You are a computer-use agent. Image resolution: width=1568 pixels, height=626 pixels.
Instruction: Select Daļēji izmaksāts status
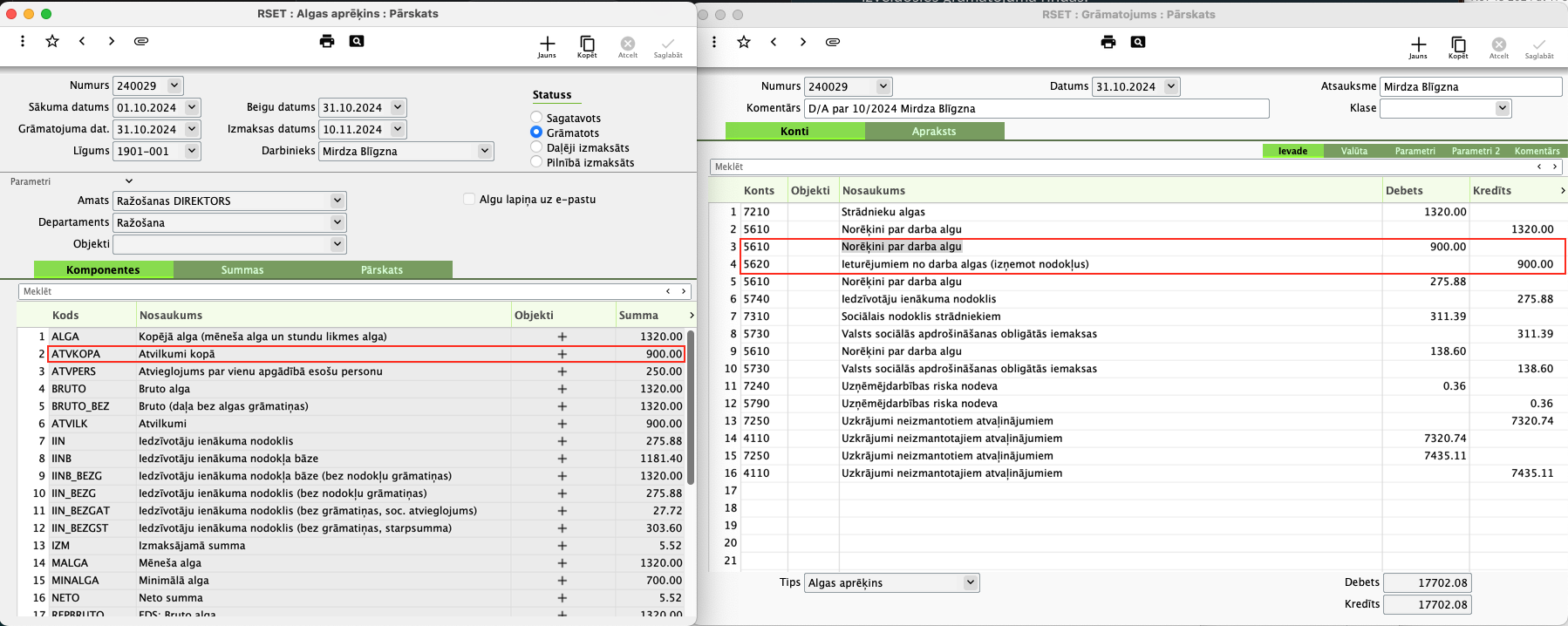point(536,147)
